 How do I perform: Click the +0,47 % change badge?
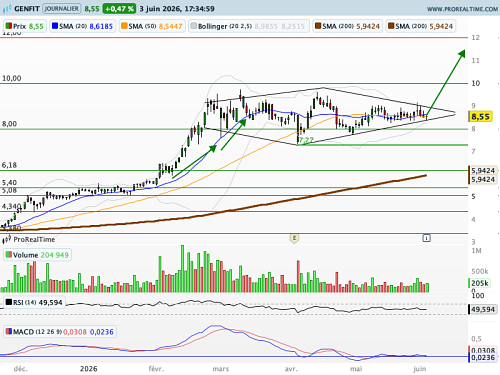click(119, 9)
